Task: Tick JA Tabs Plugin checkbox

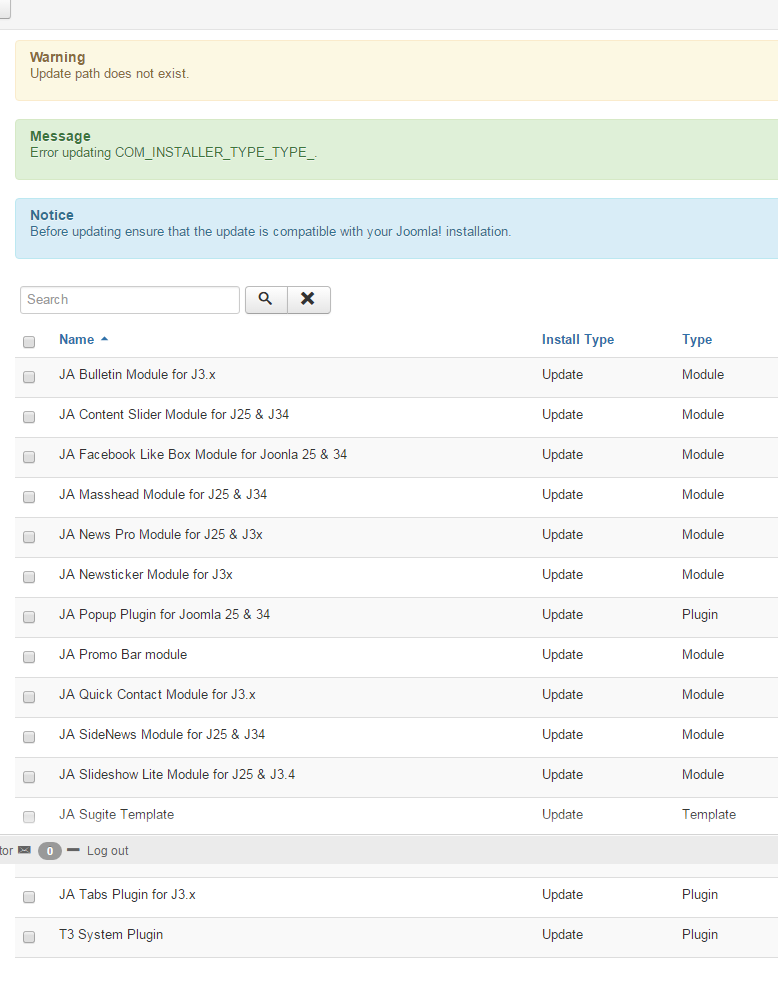Action: point(29,897)
